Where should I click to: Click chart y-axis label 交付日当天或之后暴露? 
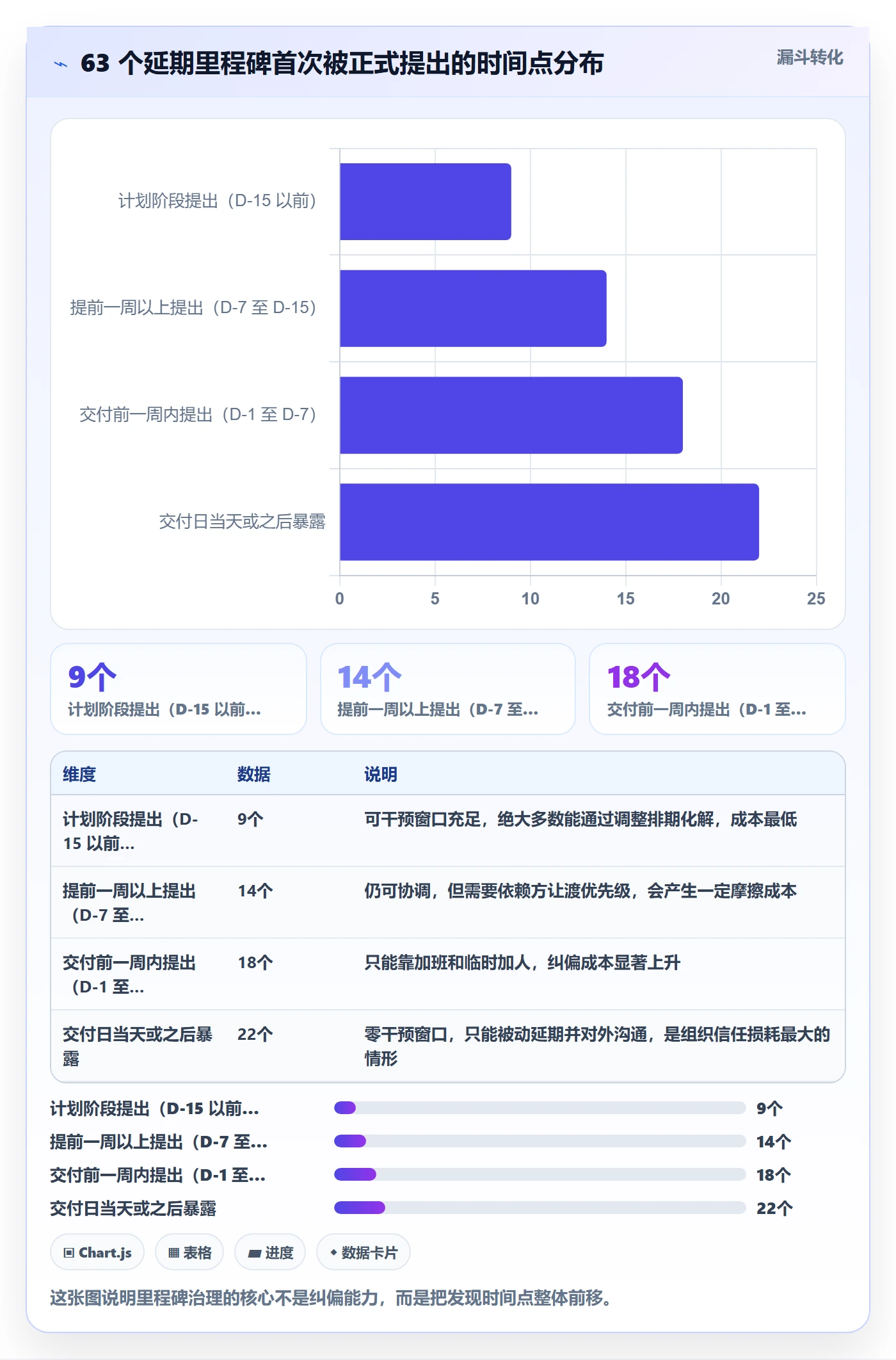click(x=242, y=522)
